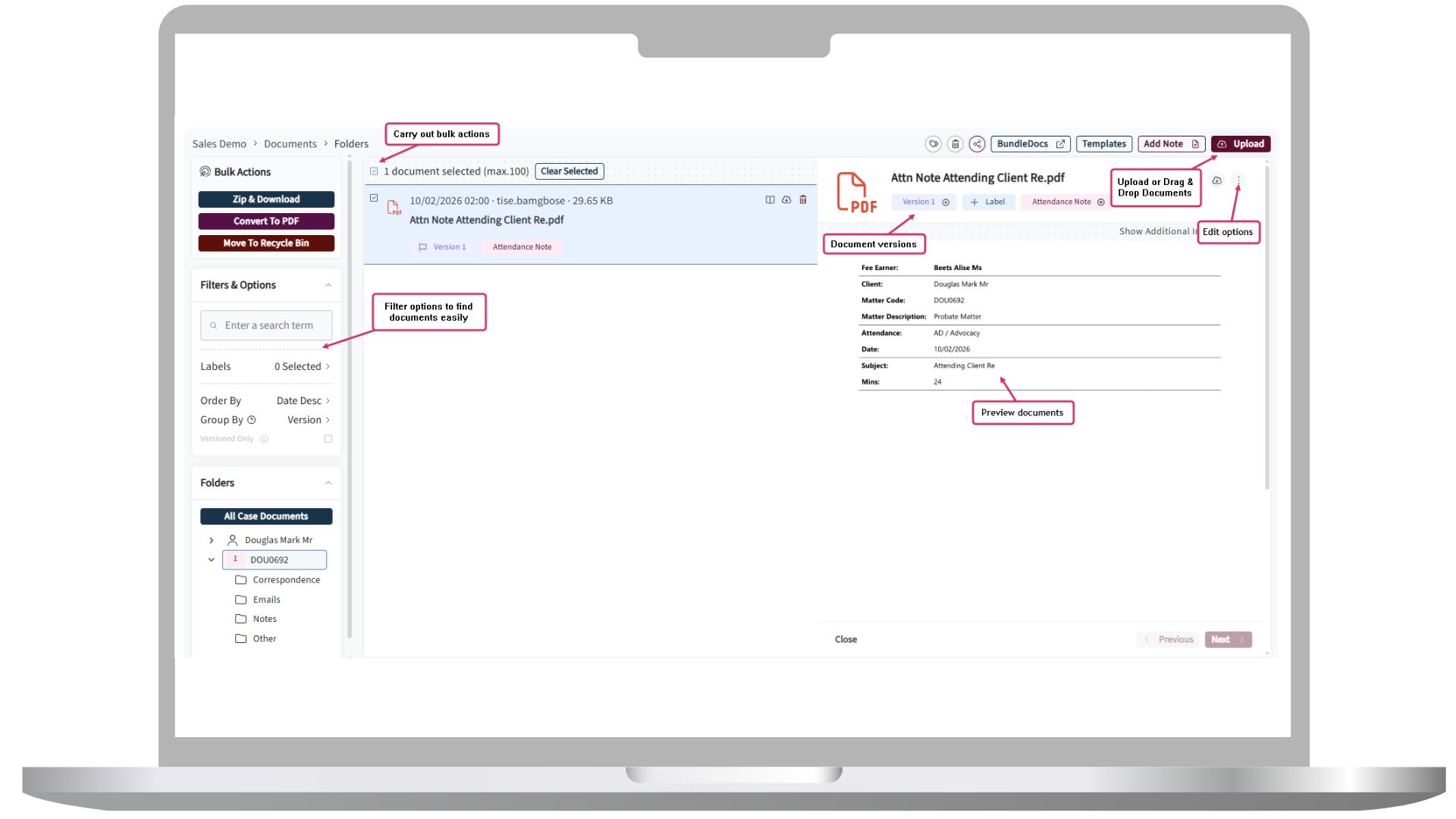The height and width of the screenshot is (819, 1456).
Task: Click the preview panel vertical scrollbar
Action: 1267,328
